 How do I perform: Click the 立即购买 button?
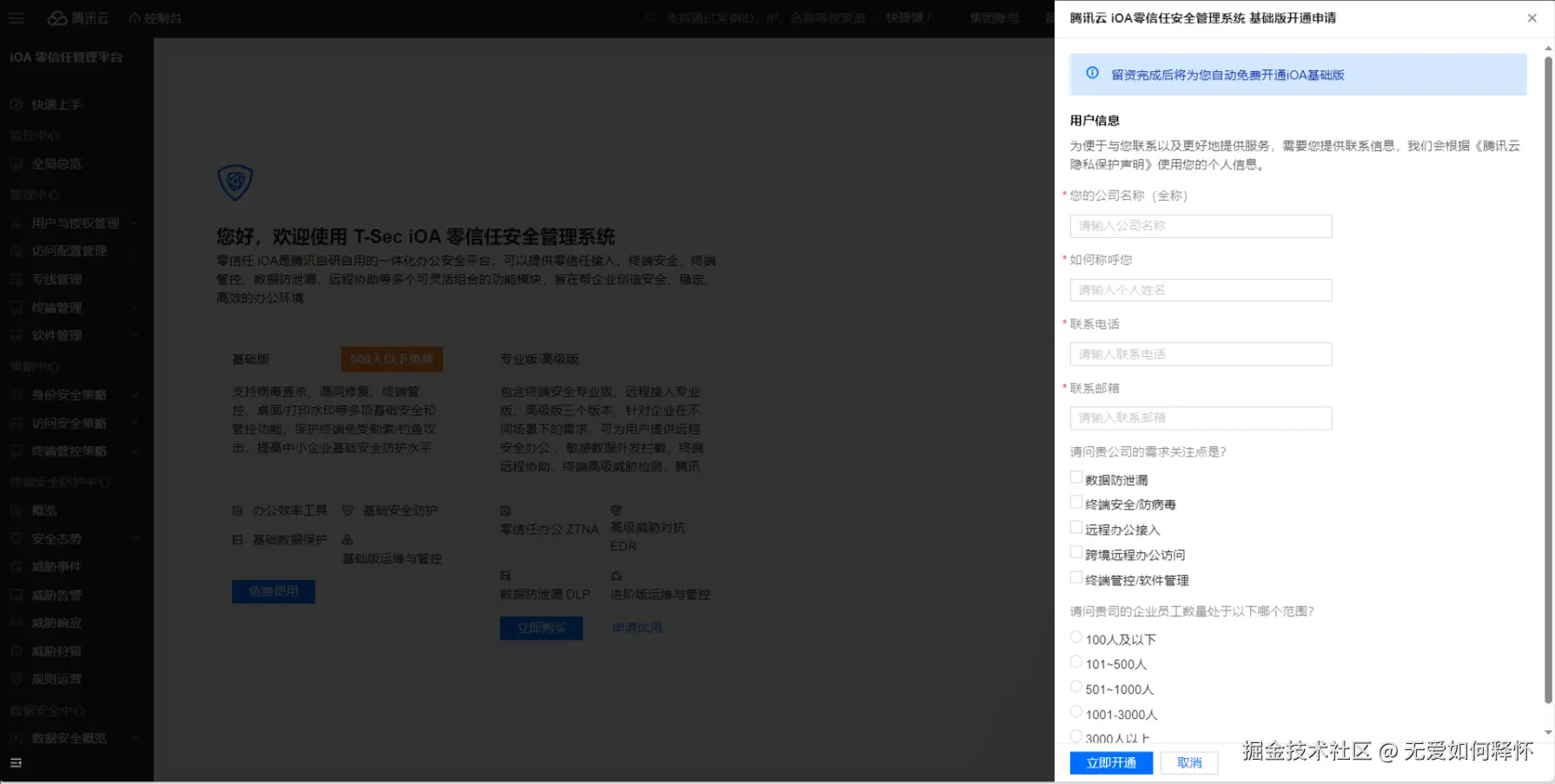pyautogui.click(x=541, y=628)
